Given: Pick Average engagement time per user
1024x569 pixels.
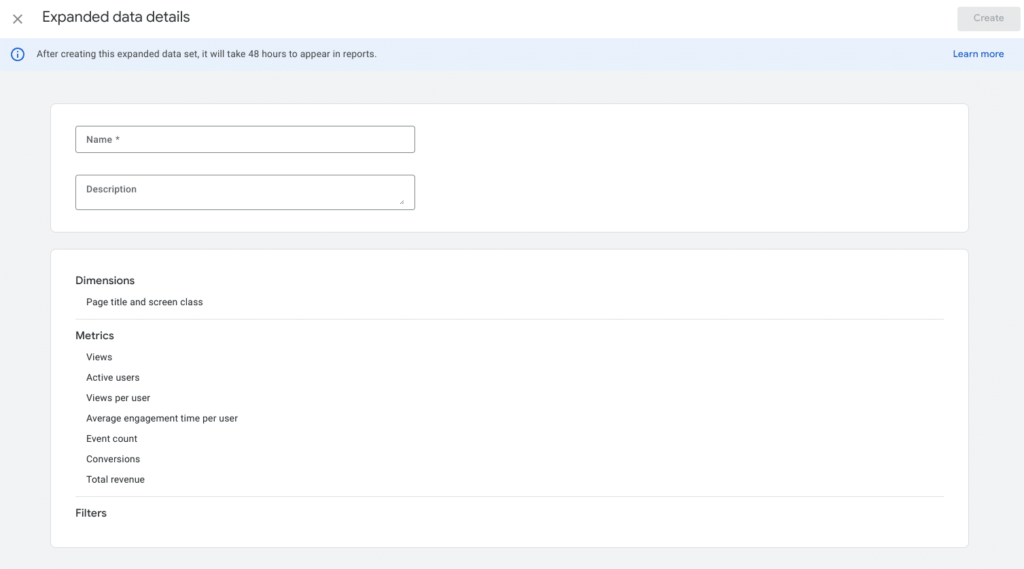Looking at the screenshot, I should (x=162, y=418).
